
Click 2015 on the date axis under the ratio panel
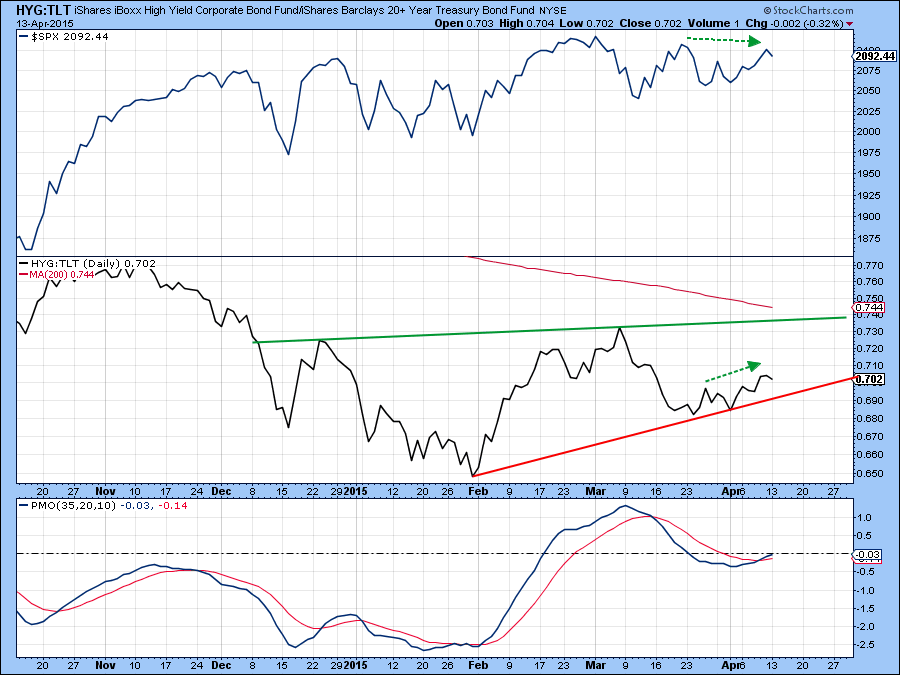click(356, 491)
